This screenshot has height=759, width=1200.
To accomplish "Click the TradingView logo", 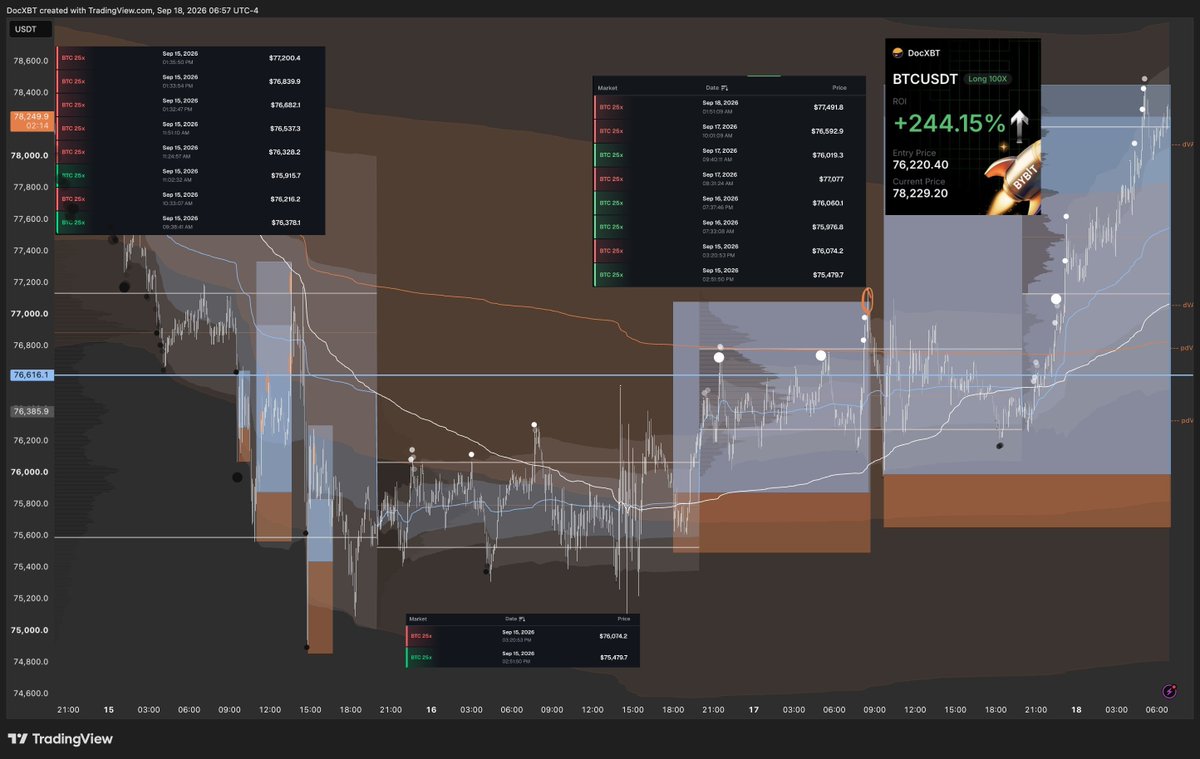I will tap(60, 739).
